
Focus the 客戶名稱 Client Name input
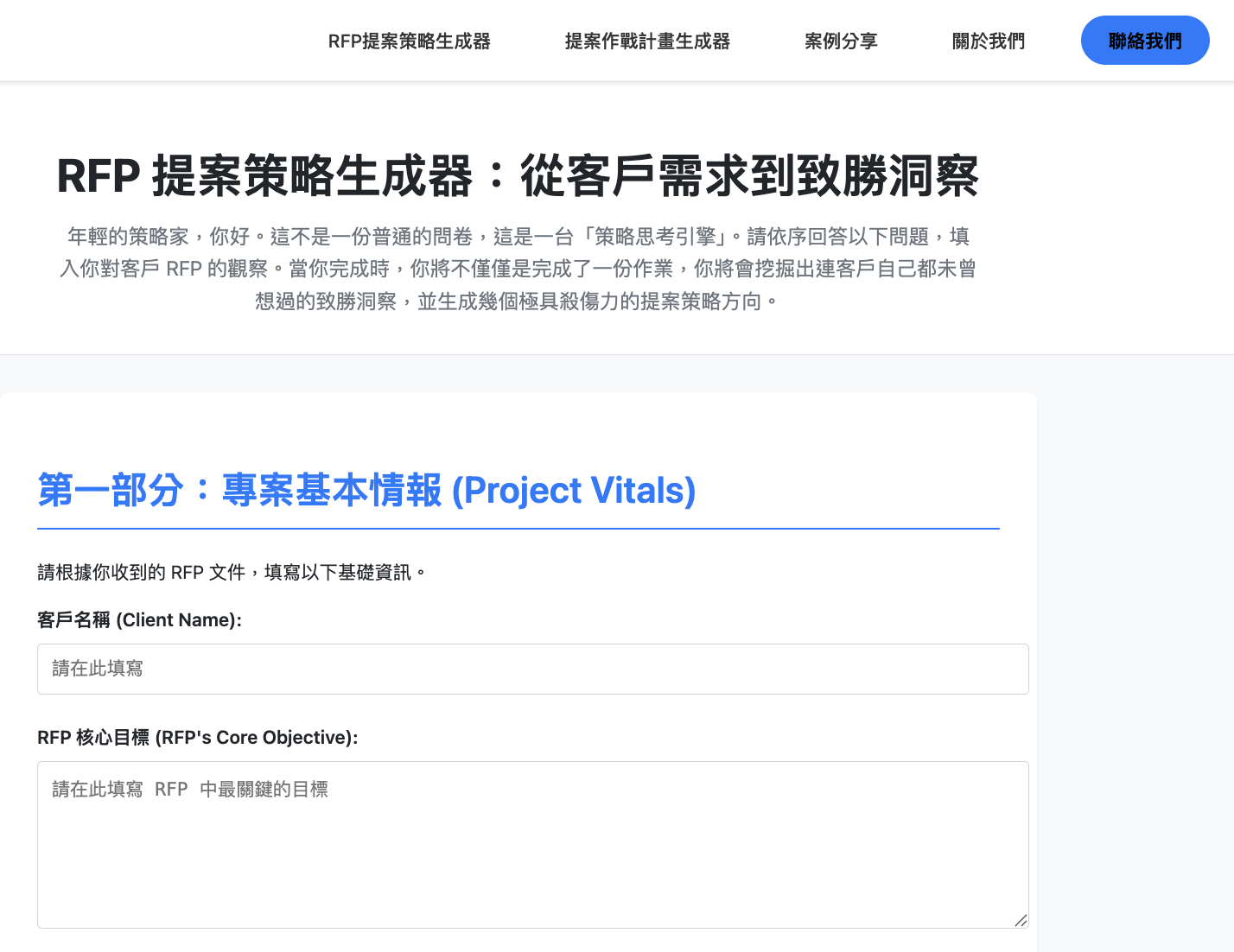533,669
